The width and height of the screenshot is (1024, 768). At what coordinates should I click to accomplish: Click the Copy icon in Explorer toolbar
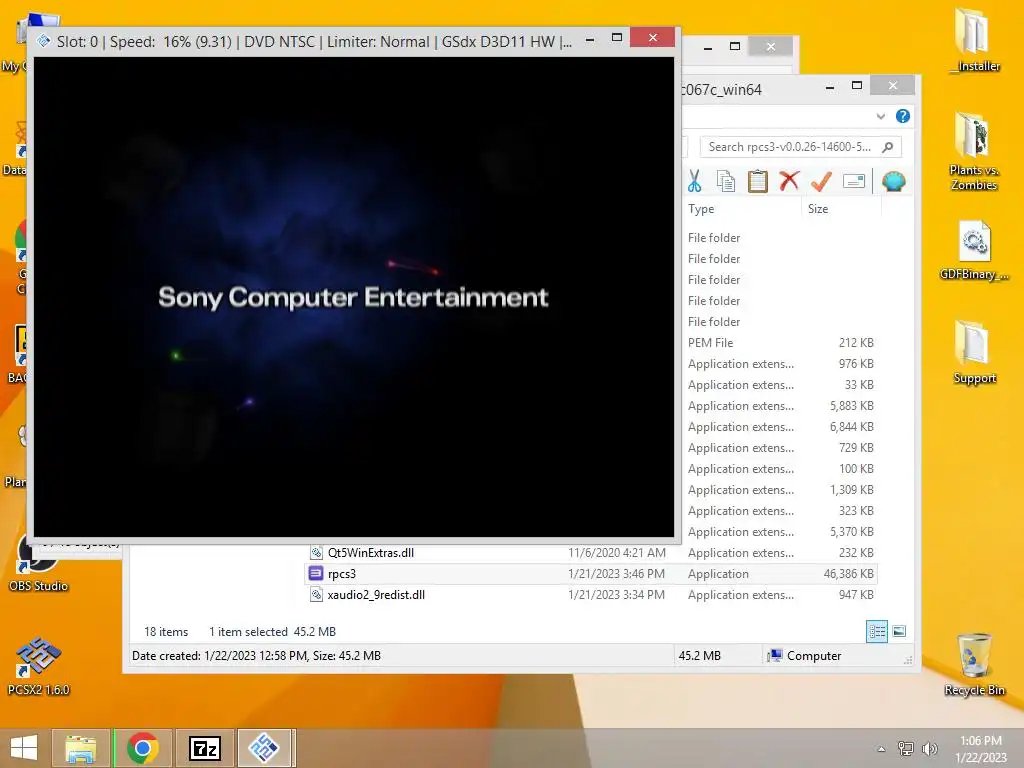click(x=726, y=181)
